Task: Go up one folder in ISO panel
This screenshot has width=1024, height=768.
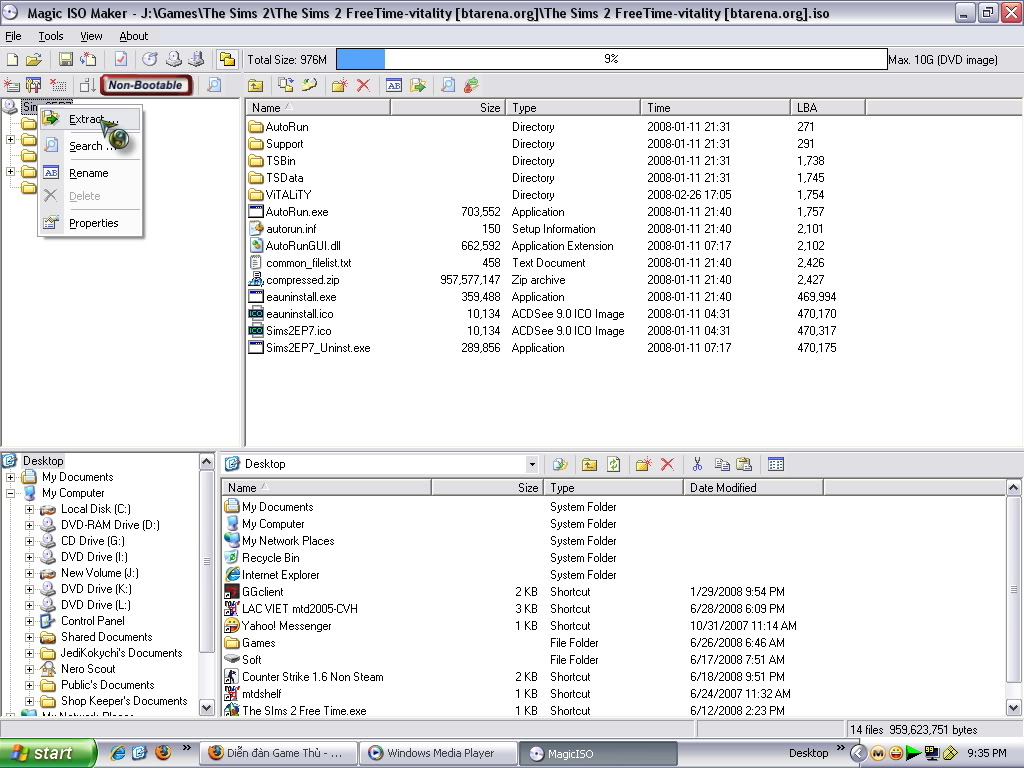Action: [255, 85]
